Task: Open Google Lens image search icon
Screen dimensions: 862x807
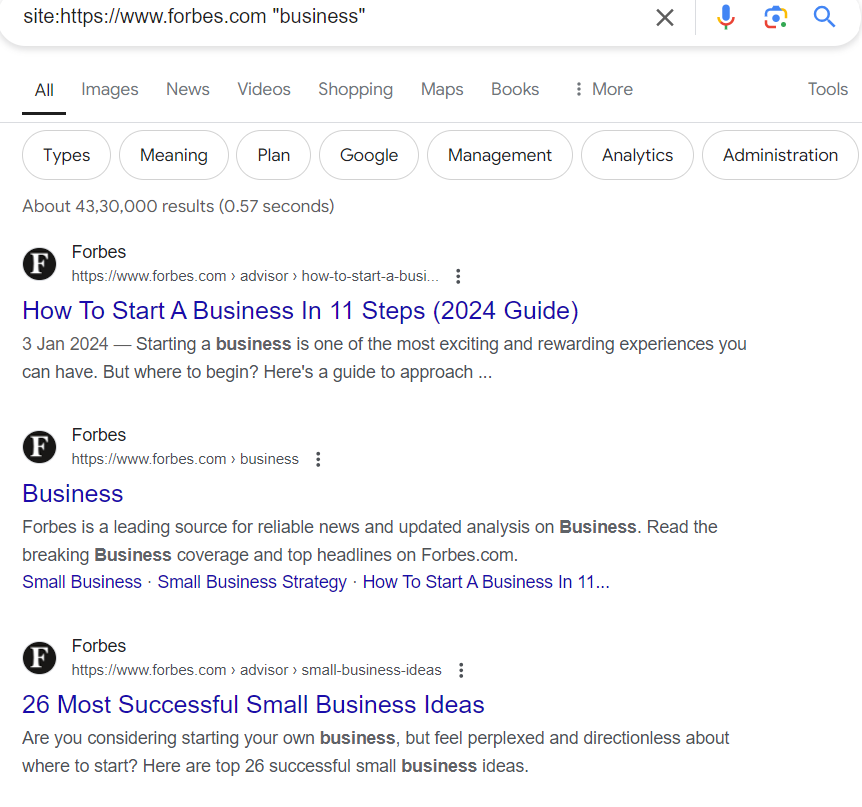Action: (775, 17)
